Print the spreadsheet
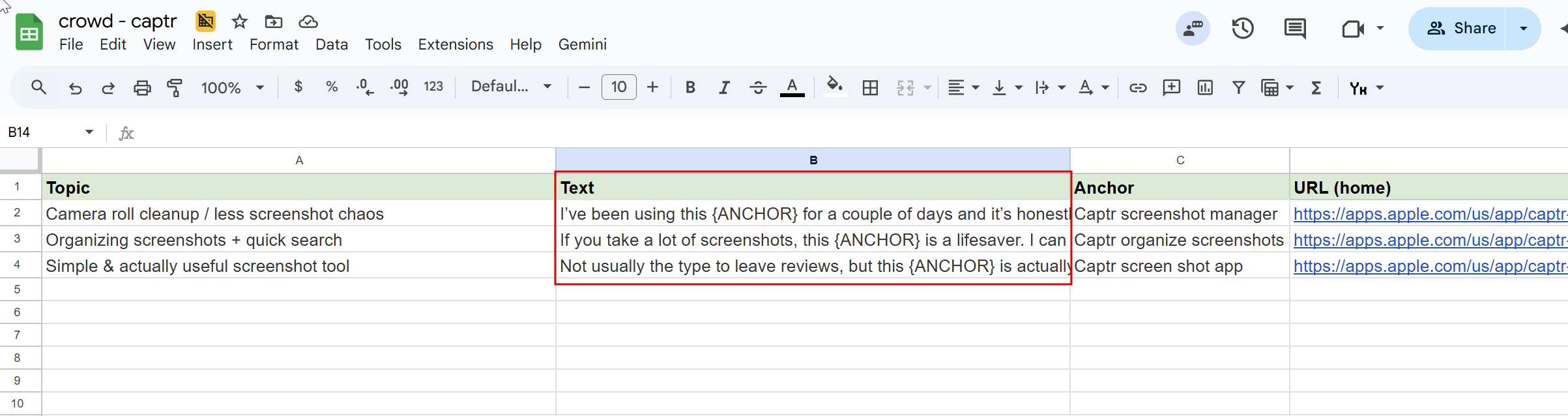Viewport: 1568px width, 416px height. tap(142, 88)
